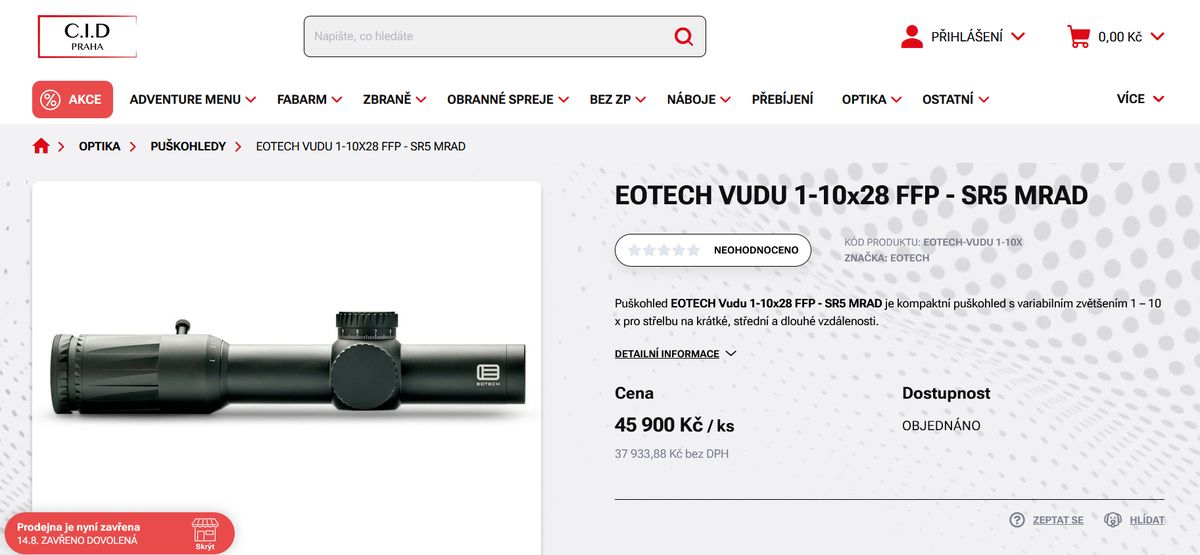
Task: Click the C.I.D Praha logo
Action: pyautogui.click(x=87, y=37)
